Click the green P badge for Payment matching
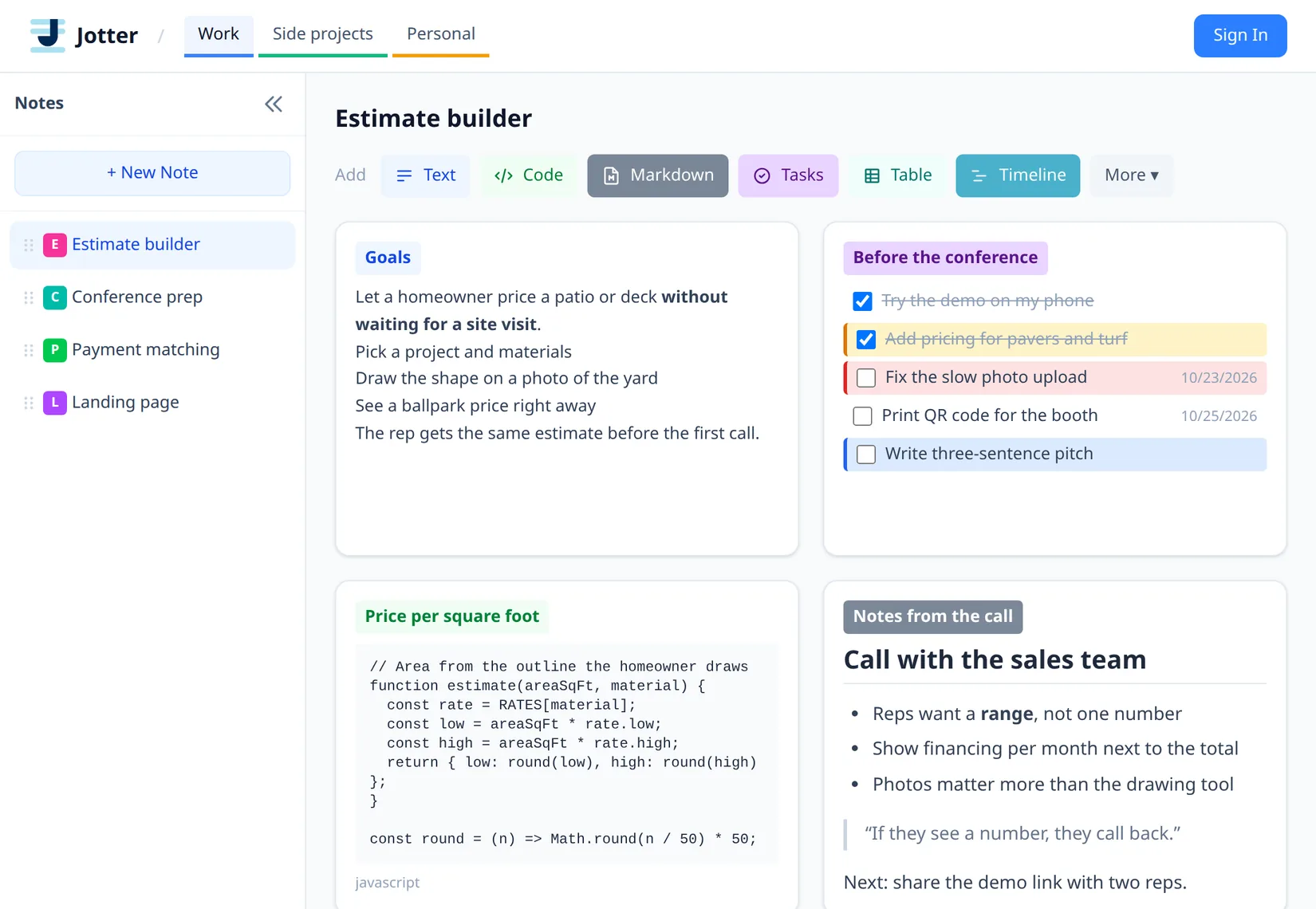Image resolution: width=1316 pixels, height=909 pixels. pos(54,350)
